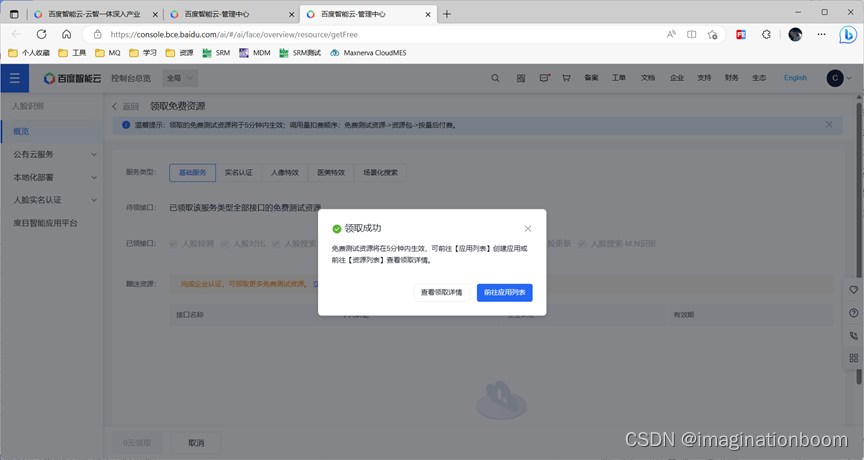Image resolution: width=864 pixels, height=460 pixels.
Task: Toggle the 人脸对比 checkbox
Action: click(x=225, y=243)
